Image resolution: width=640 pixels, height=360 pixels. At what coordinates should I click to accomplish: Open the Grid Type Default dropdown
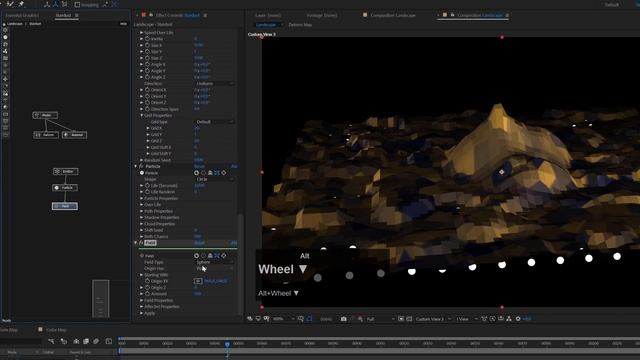(215, 122)
